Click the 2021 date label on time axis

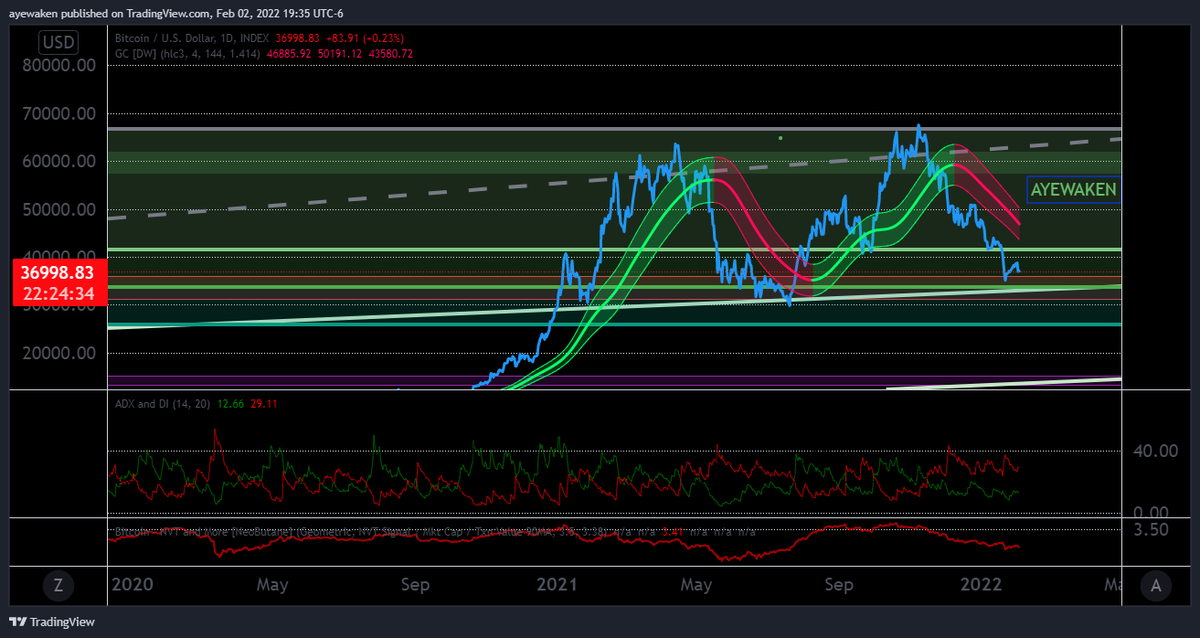coord(558,586)
